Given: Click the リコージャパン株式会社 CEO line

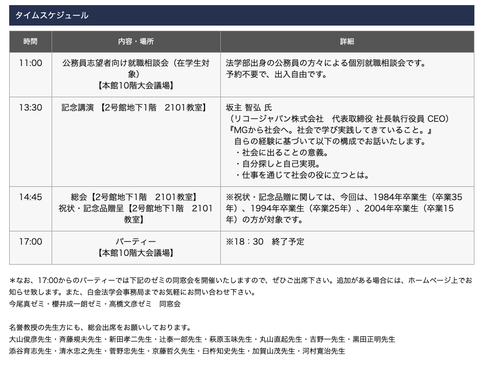Looking at the screenshot, I should 338,119.
